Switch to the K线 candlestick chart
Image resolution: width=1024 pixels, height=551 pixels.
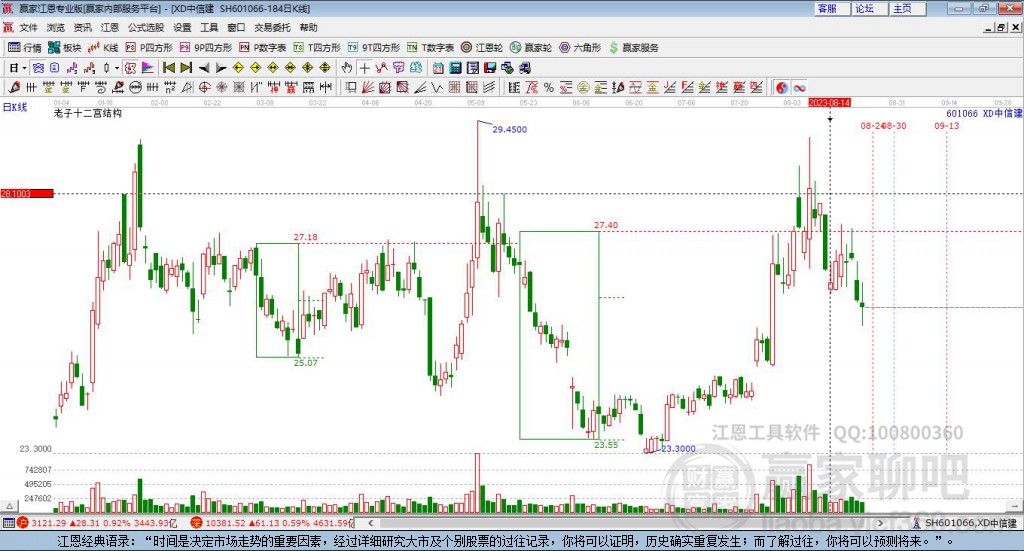point(103,48)
